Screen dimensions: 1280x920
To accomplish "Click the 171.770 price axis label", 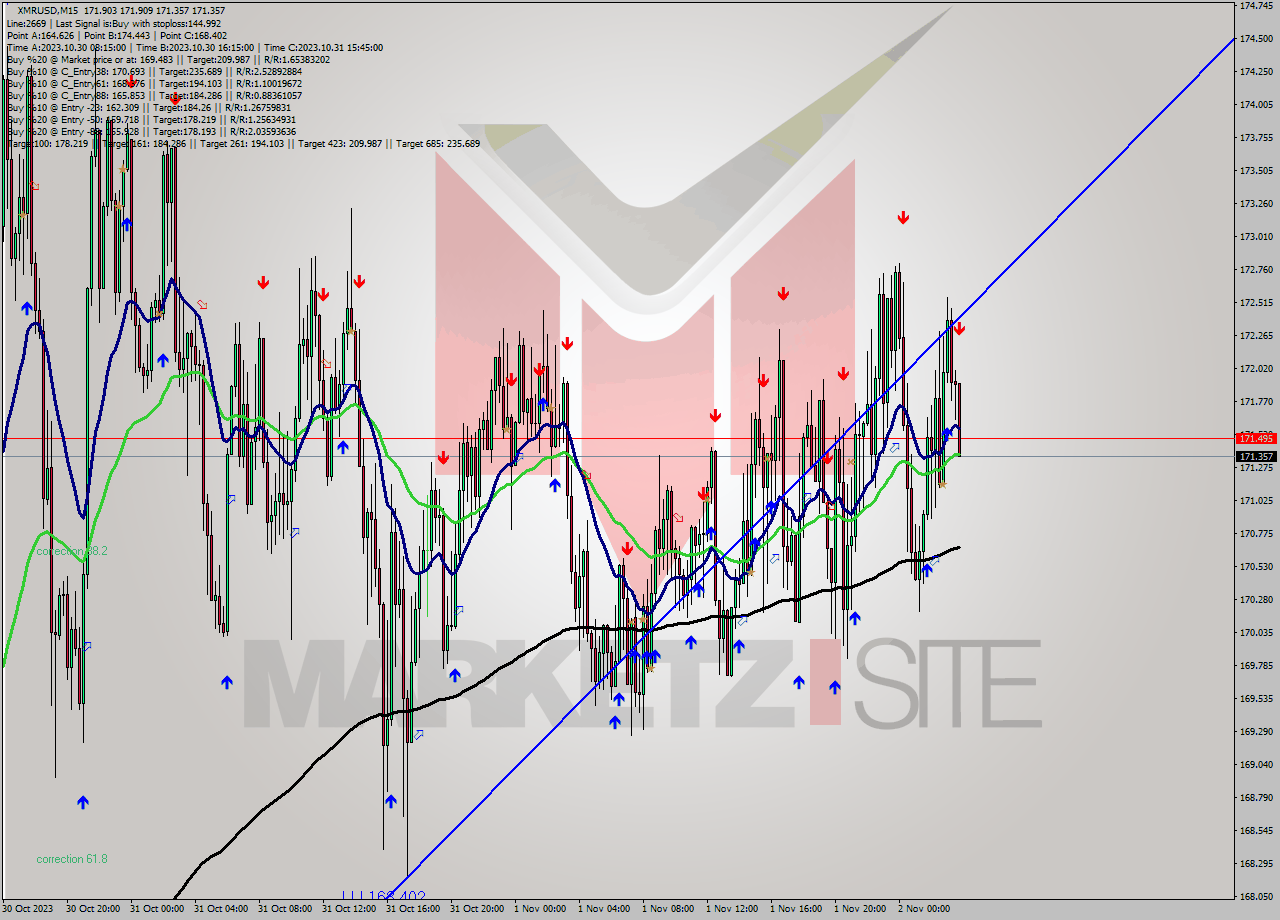I will [x=1256, y=402].
